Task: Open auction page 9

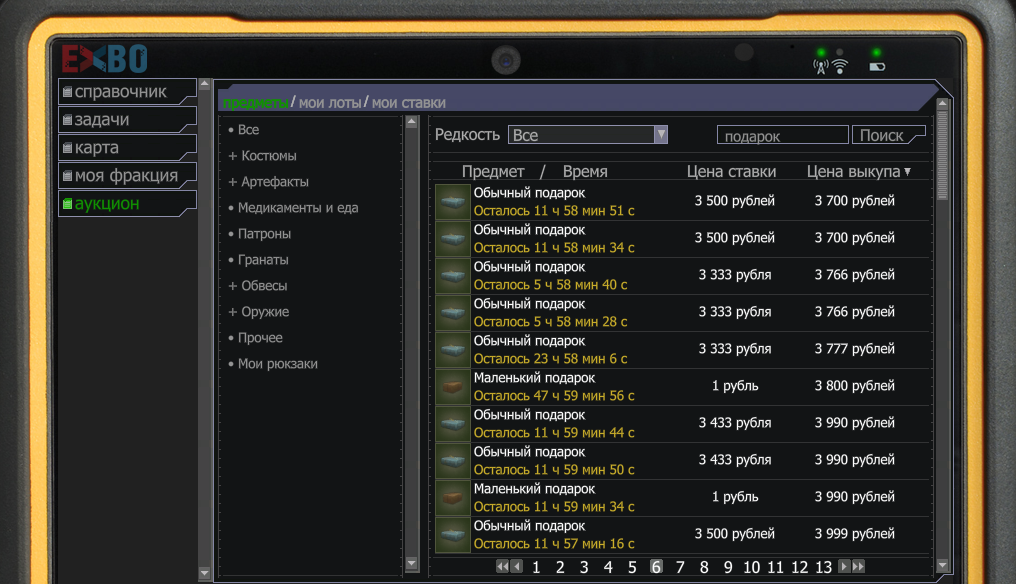Action: click(x=728, y=568)
